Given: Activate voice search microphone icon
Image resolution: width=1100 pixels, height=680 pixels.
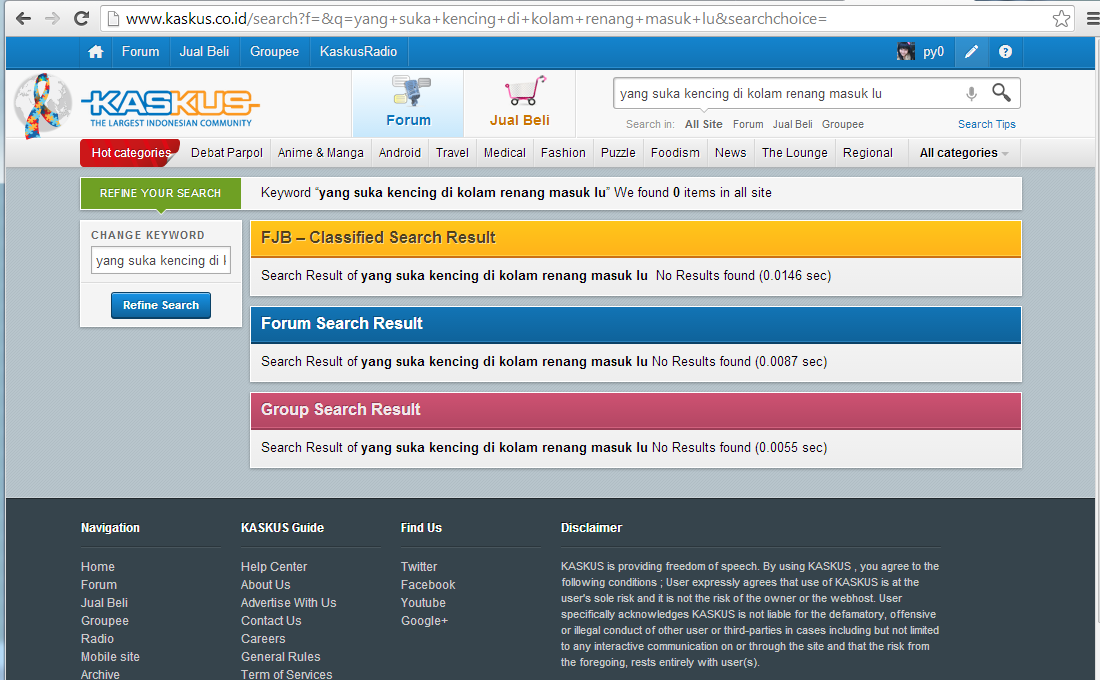Looking at the screenshot, I should pos(971,93).
